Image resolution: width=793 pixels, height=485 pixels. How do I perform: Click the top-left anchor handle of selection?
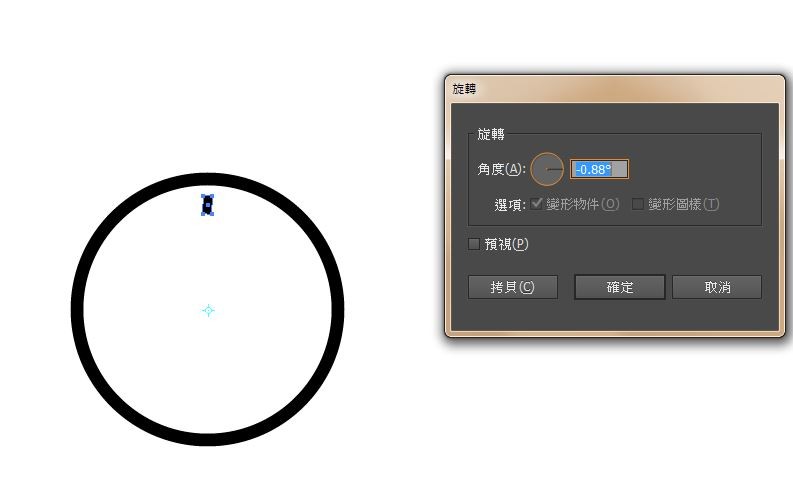204,196
